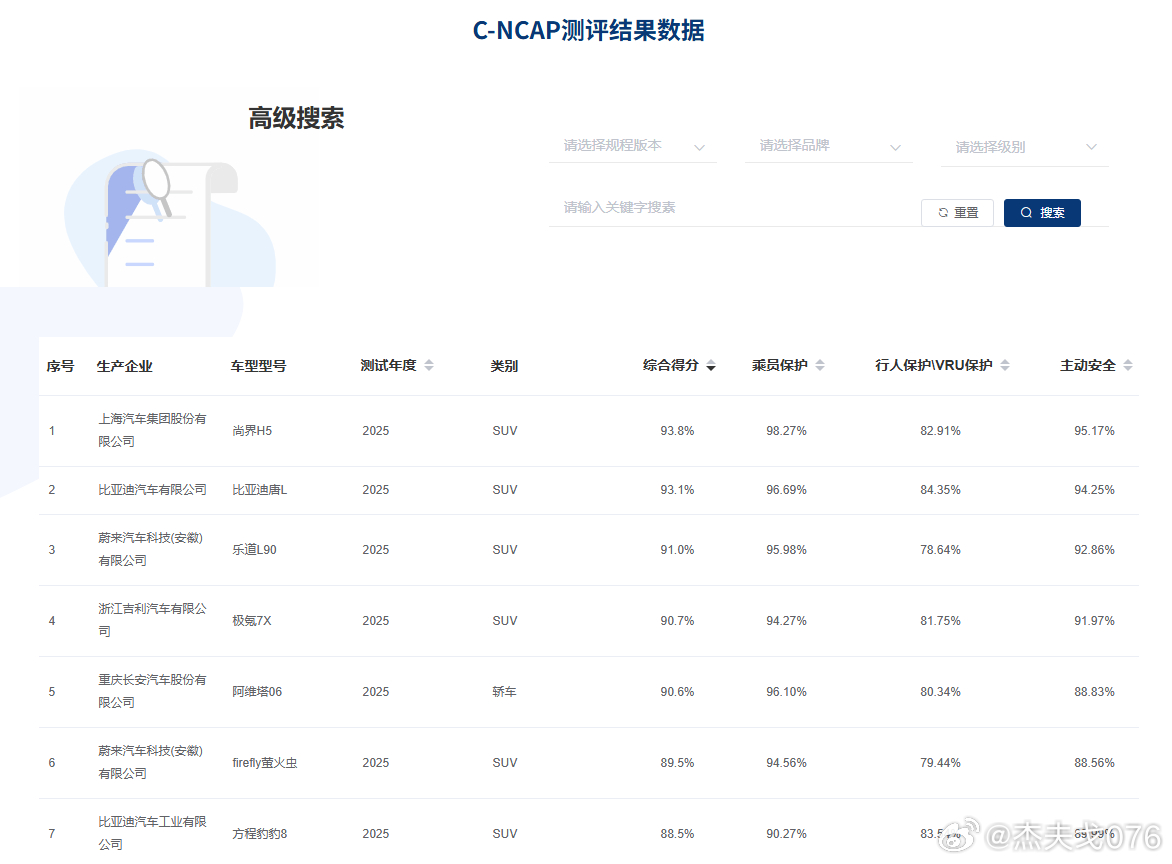
Task: Click the 序号 column header
Action: tap(61, 366)
